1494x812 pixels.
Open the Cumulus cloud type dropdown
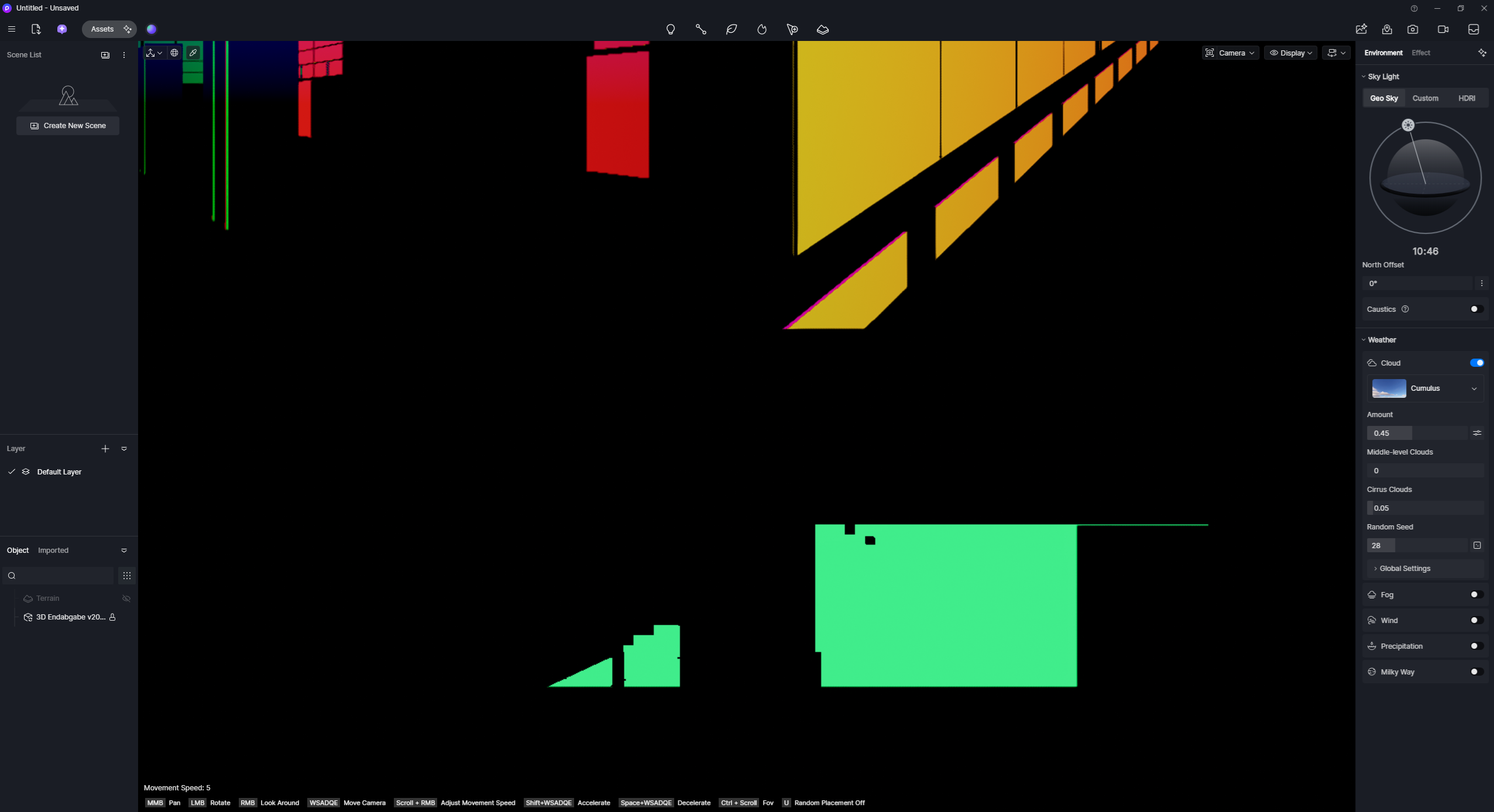tap(1426, 388)
